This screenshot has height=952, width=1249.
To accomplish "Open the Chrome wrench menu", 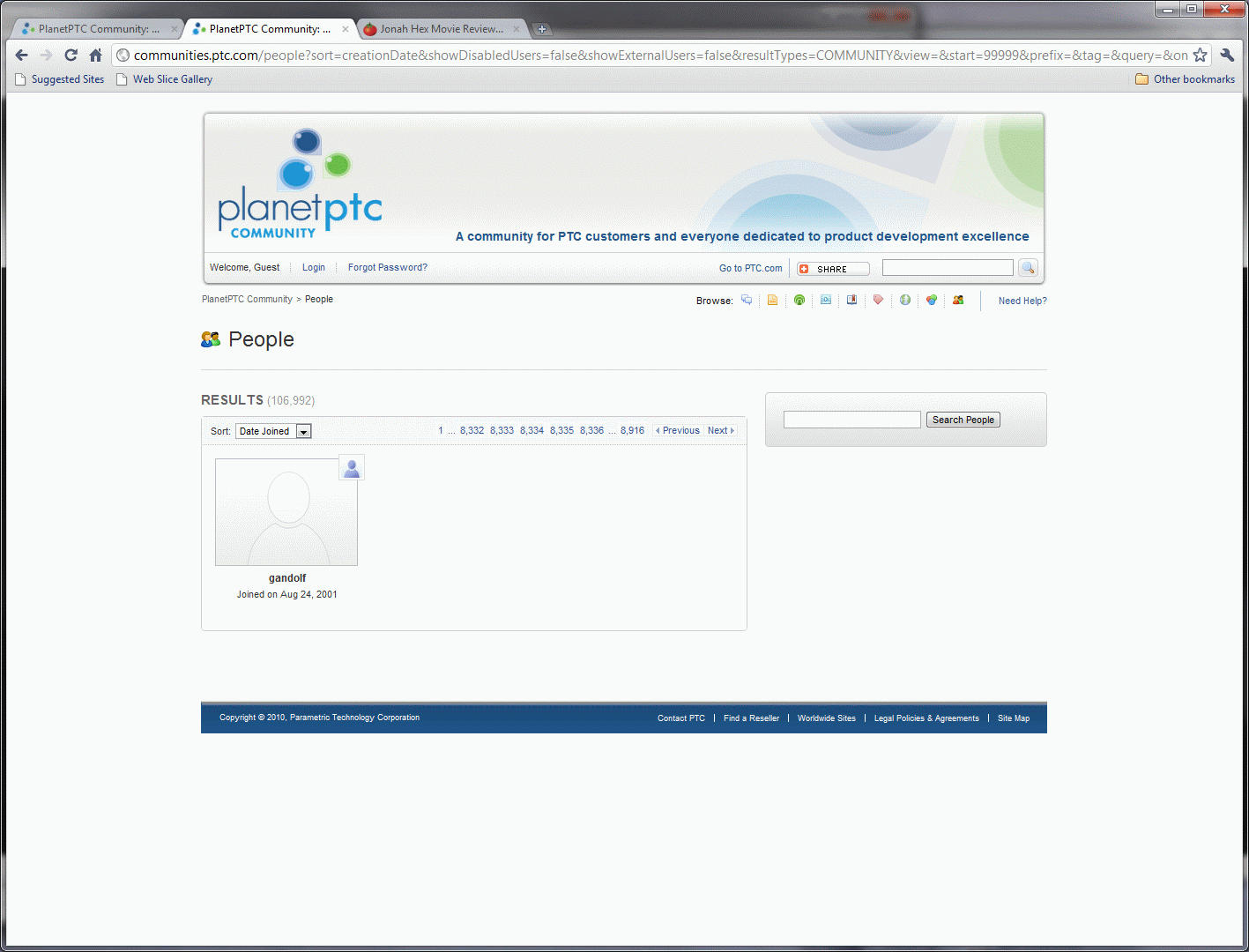I will click(1227, 55).
